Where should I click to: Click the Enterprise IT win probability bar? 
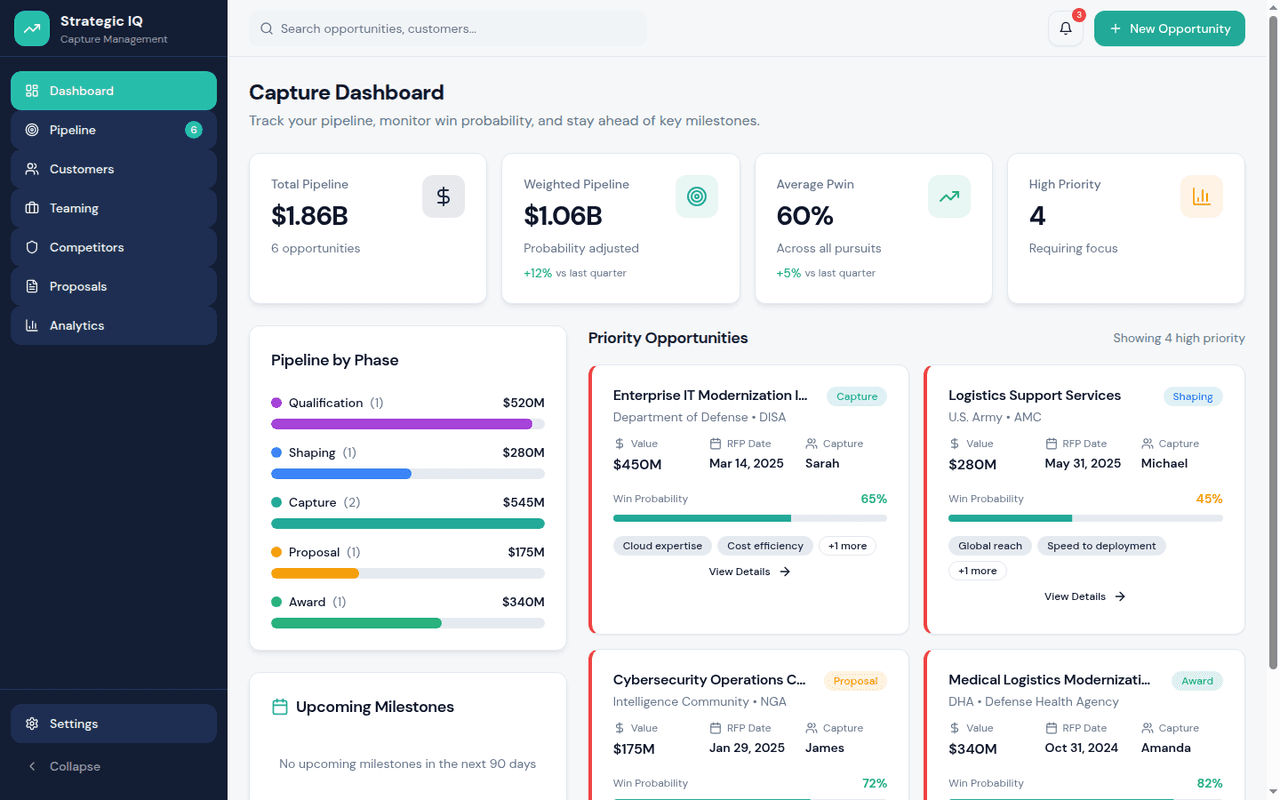coord(750,518)
